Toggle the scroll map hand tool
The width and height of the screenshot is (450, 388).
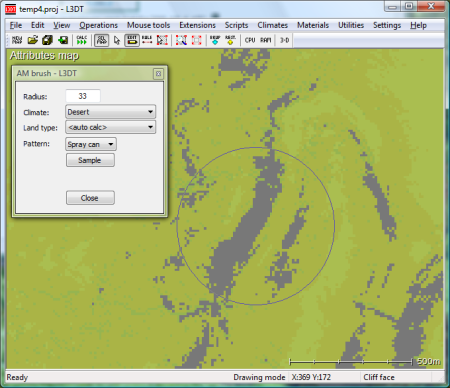pyautogui.click(x=101, y=40)
